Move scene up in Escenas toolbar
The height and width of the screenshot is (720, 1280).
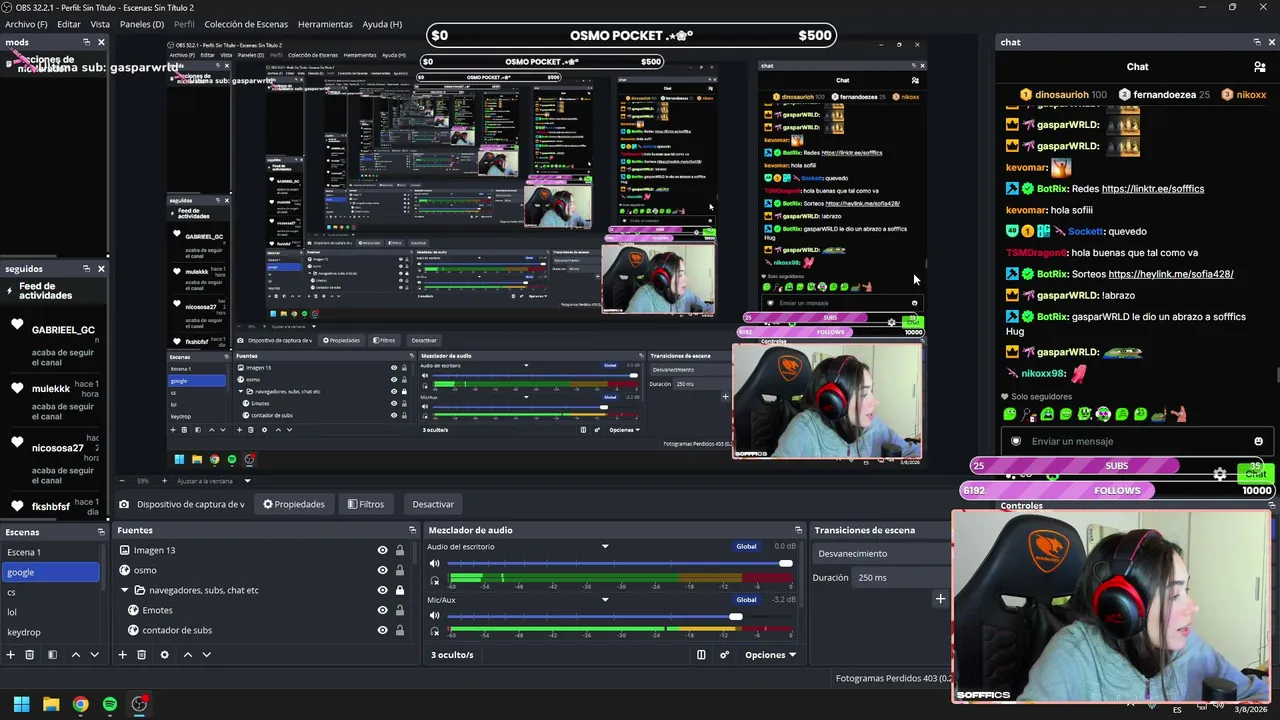pos(75,655)
